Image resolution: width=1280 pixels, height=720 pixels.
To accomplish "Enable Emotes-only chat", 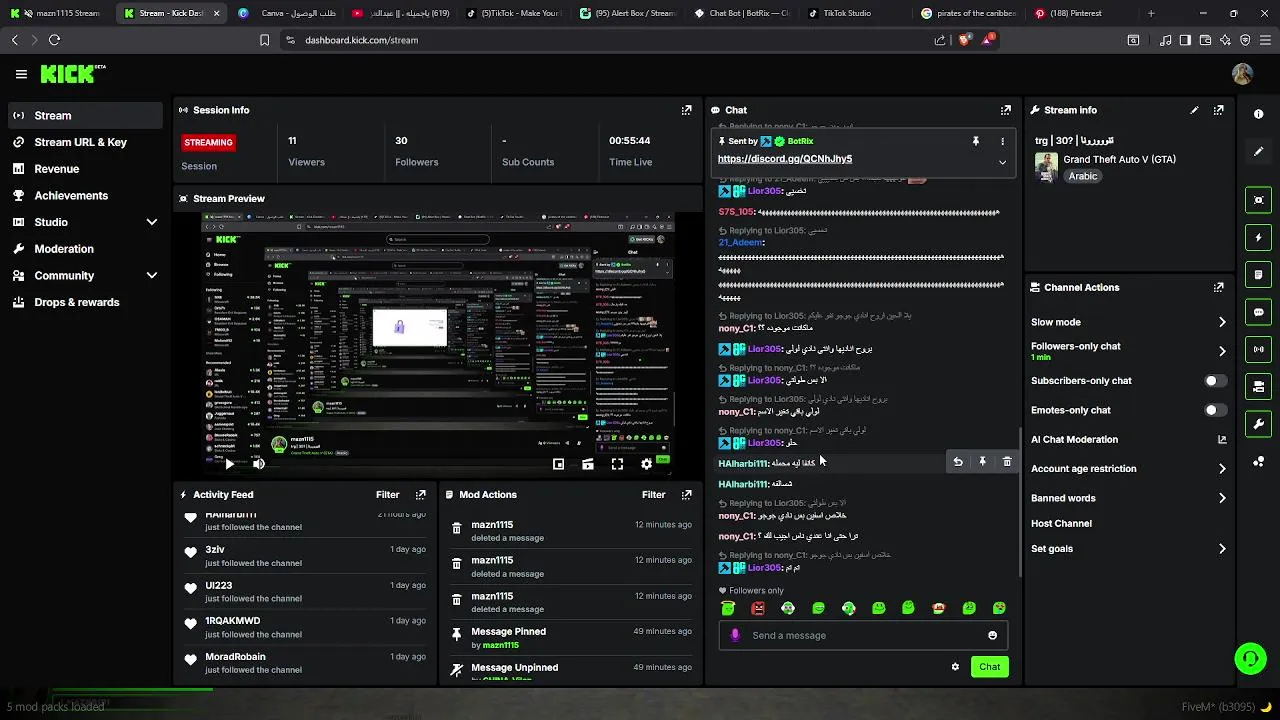I will [x=1215, y=410].
